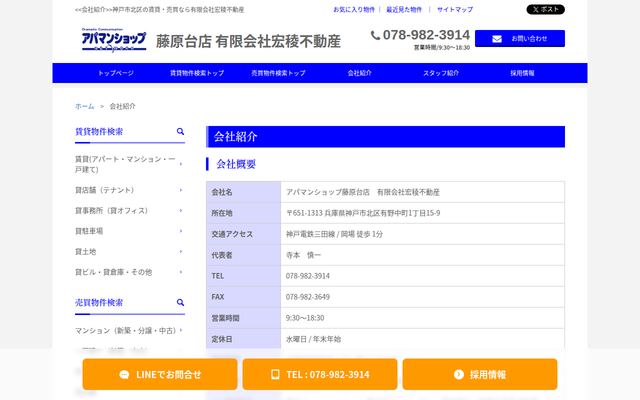The image size is (640, 400).
Task: Expand the 貸店舗（テナント）chevron
Action: pos(181,190)
